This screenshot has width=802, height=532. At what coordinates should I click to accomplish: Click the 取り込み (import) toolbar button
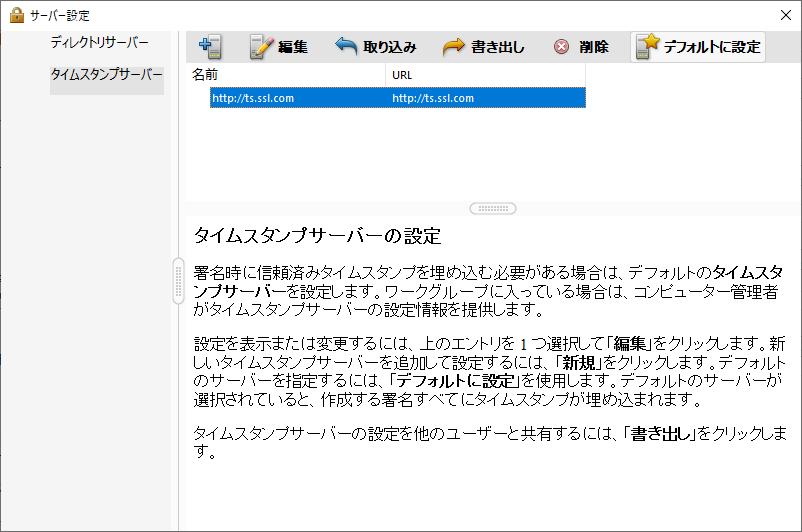point(376,47)
